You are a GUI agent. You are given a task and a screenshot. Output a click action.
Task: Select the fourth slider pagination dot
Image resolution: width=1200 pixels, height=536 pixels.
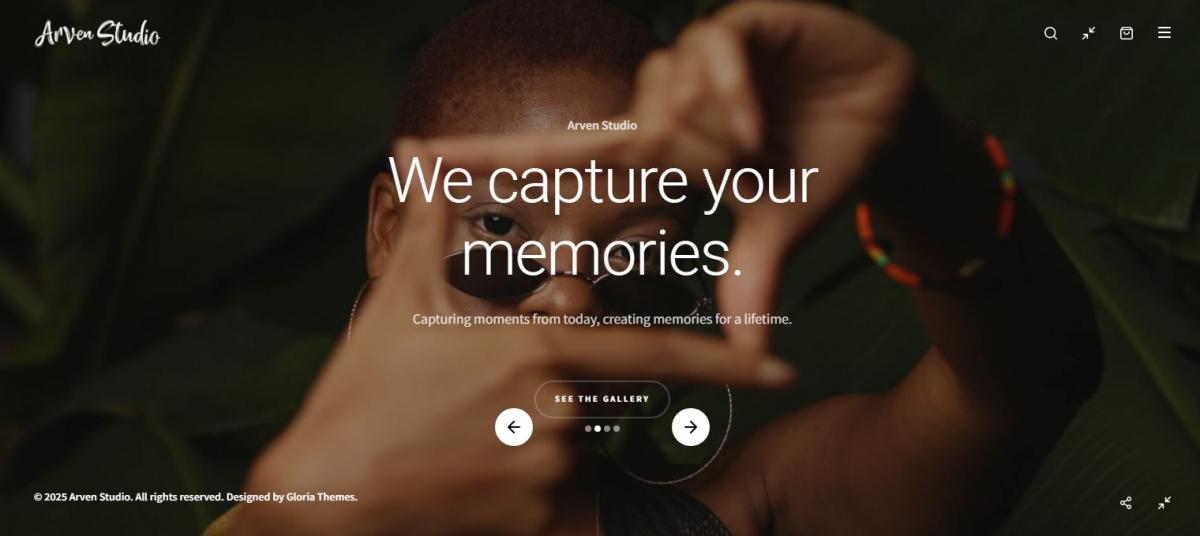tap(616, 428)
